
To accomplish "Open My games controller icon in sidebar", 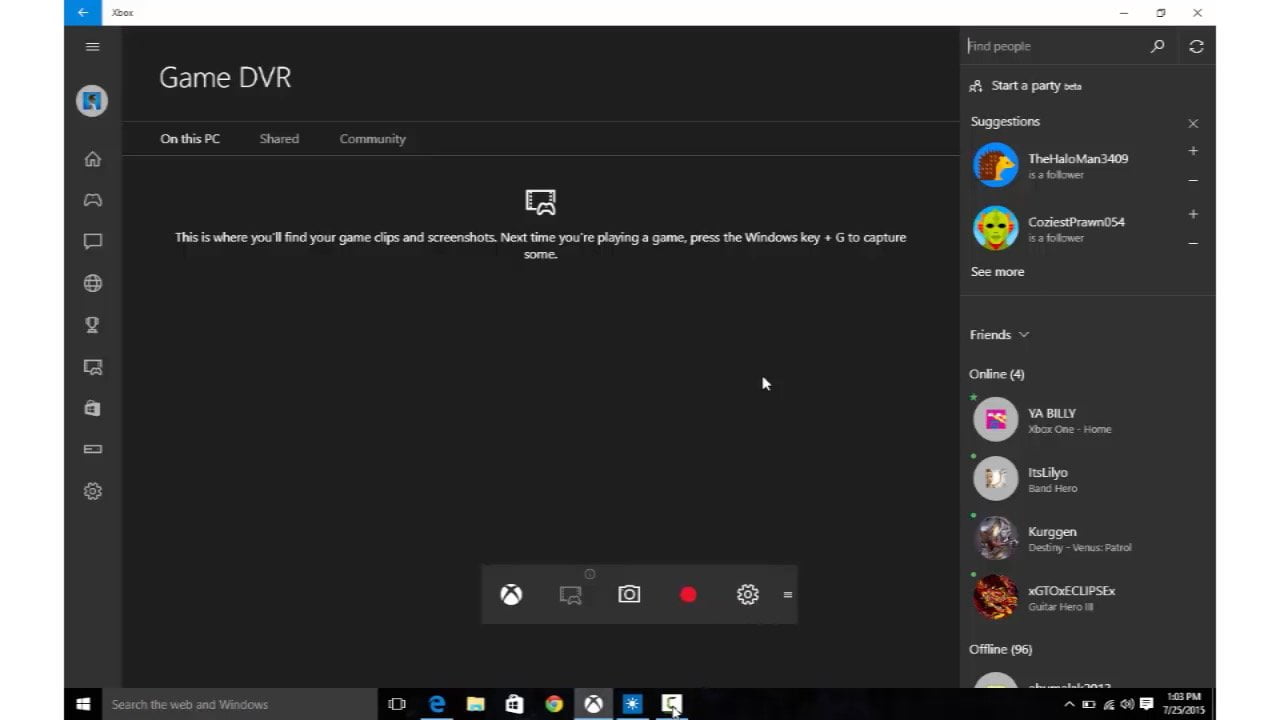I will coord(93,200).
